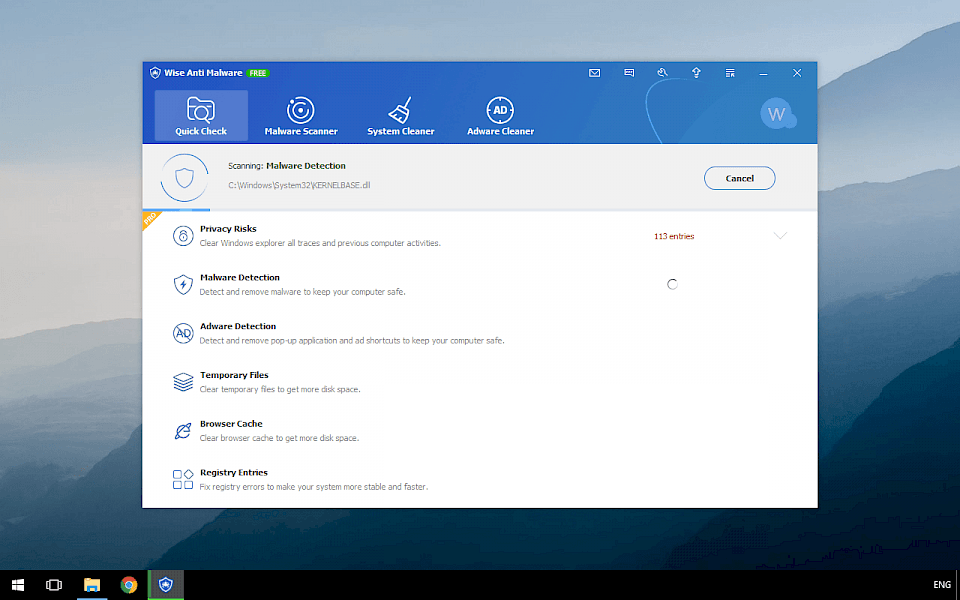Image resolution: width=960 pixels, height=600 pixels.
Task: Cancel the running scan
Action: 740,178
